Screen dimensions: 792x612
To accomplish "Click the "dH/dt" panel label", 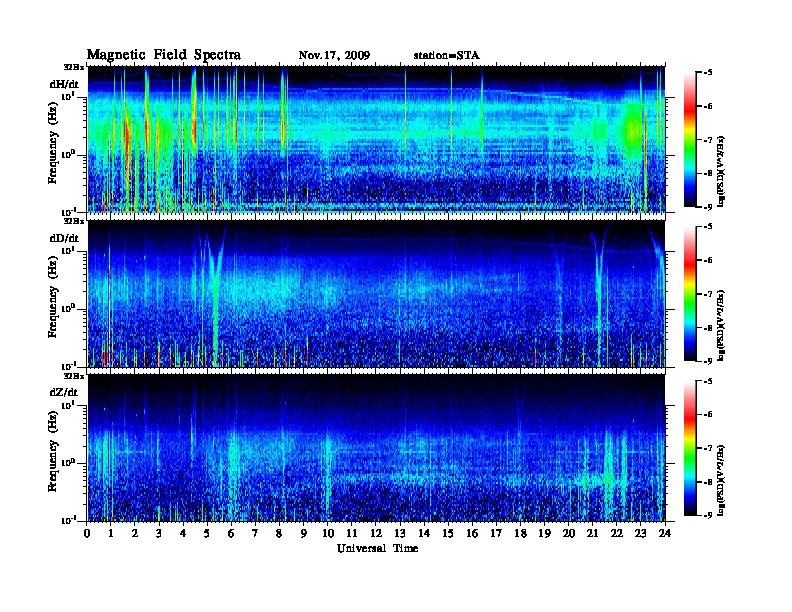I will [x=64, y=84].
